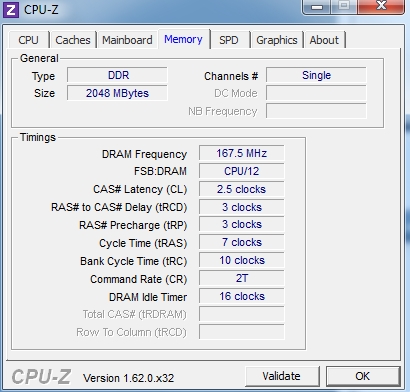The image size is (410, 392).
Task: Go to the SPD tab
Action: coord(229,40)
